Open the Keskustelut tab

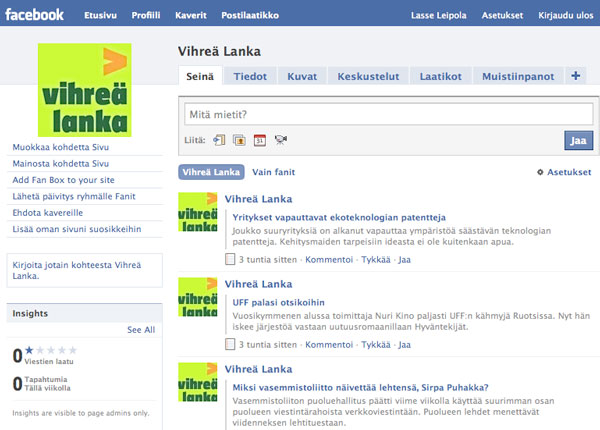(368, 76)
